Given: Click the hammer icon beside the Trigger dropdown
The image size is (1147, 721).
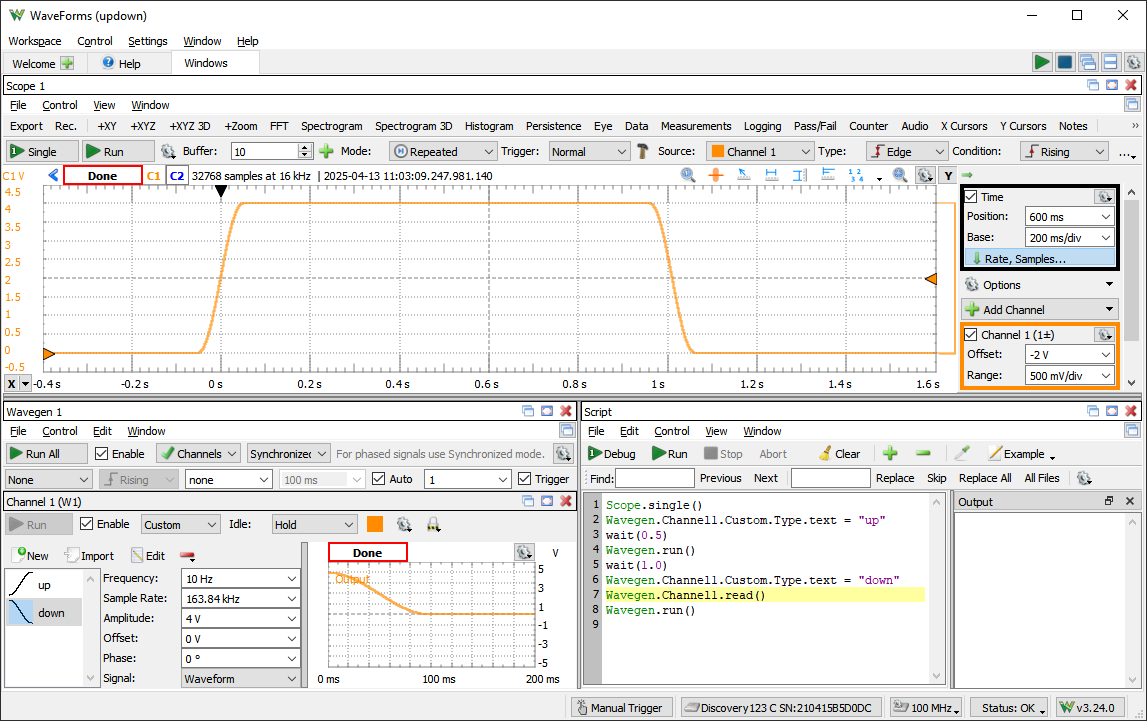Looking at the screenshot, I should point(643,152).
